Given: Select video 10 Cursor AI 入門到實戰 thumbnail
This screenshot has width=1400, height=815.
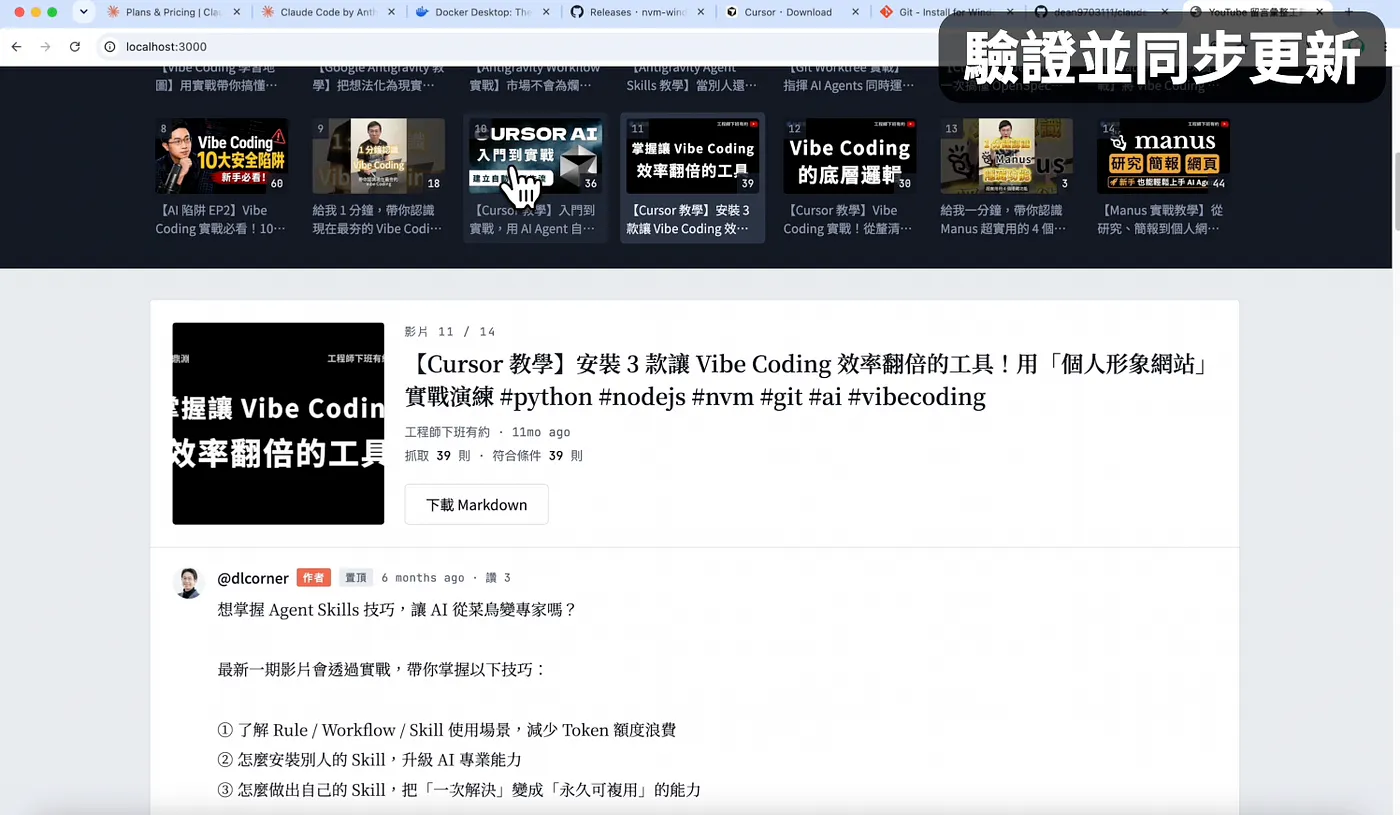Looking at the screenshot, I should (x=535, y=156).
